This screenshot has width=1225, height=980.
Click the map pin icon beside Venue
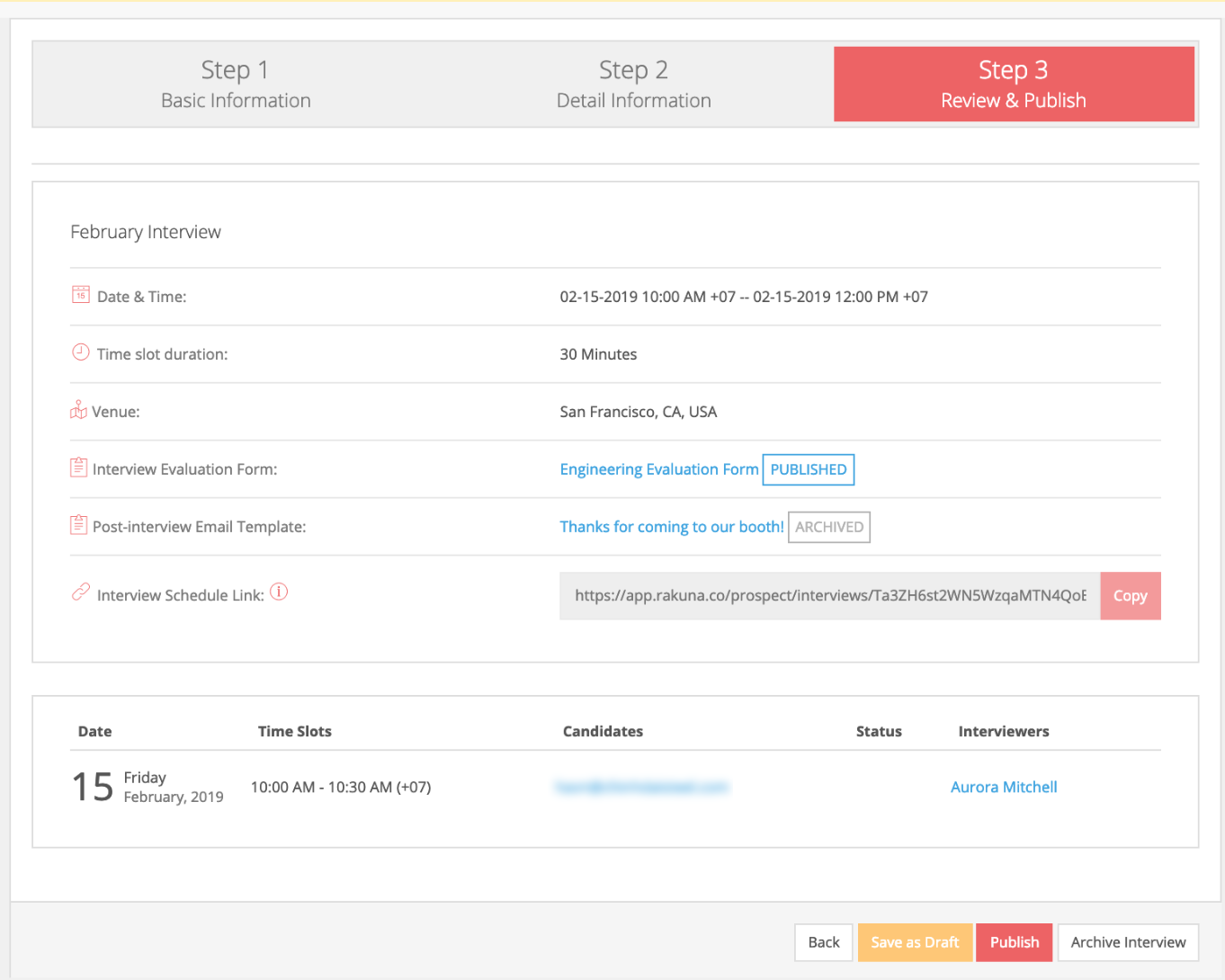tap(78, 410)
